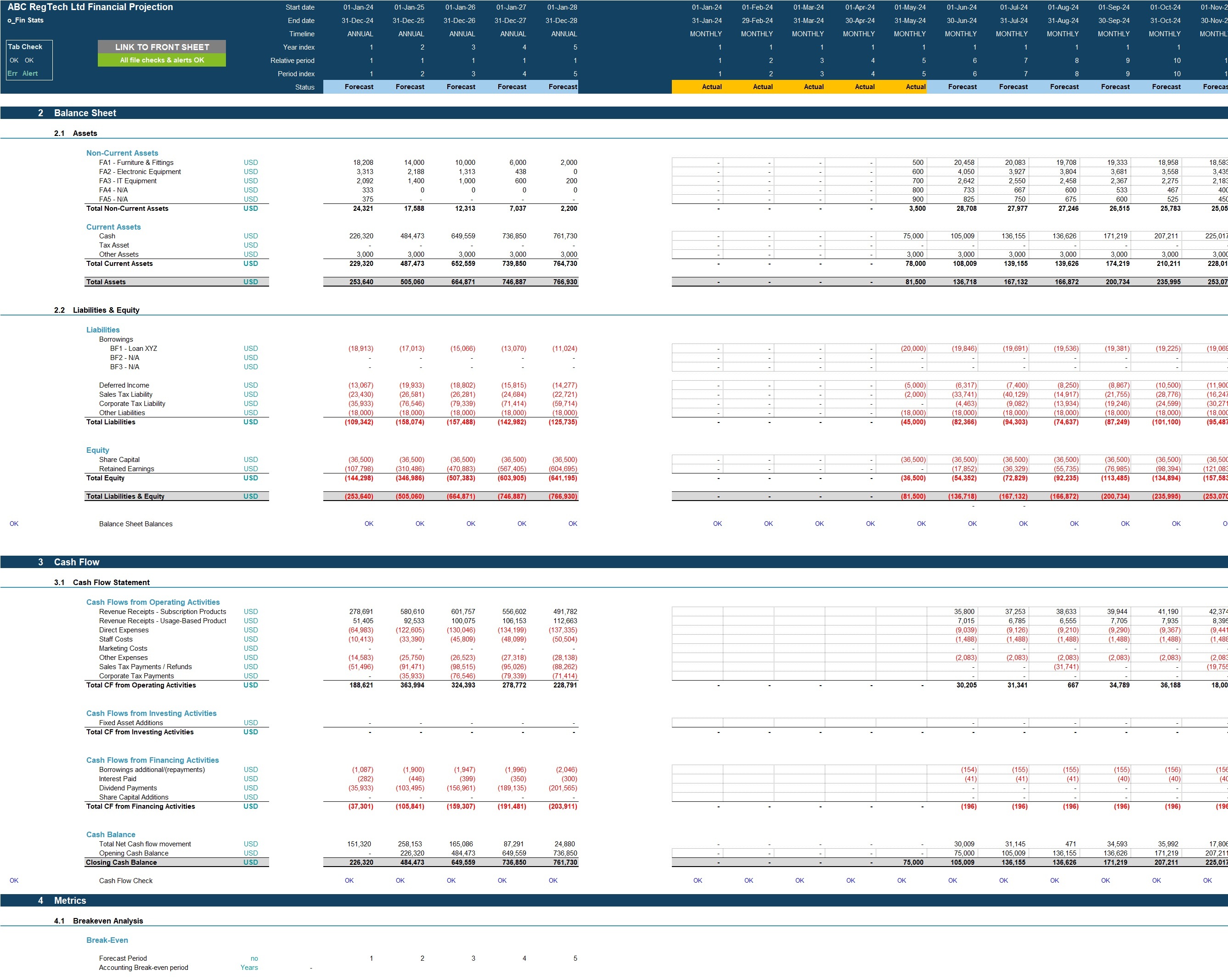
Task: Select Accounting Break-even period row label
Action: click(144, 968)
